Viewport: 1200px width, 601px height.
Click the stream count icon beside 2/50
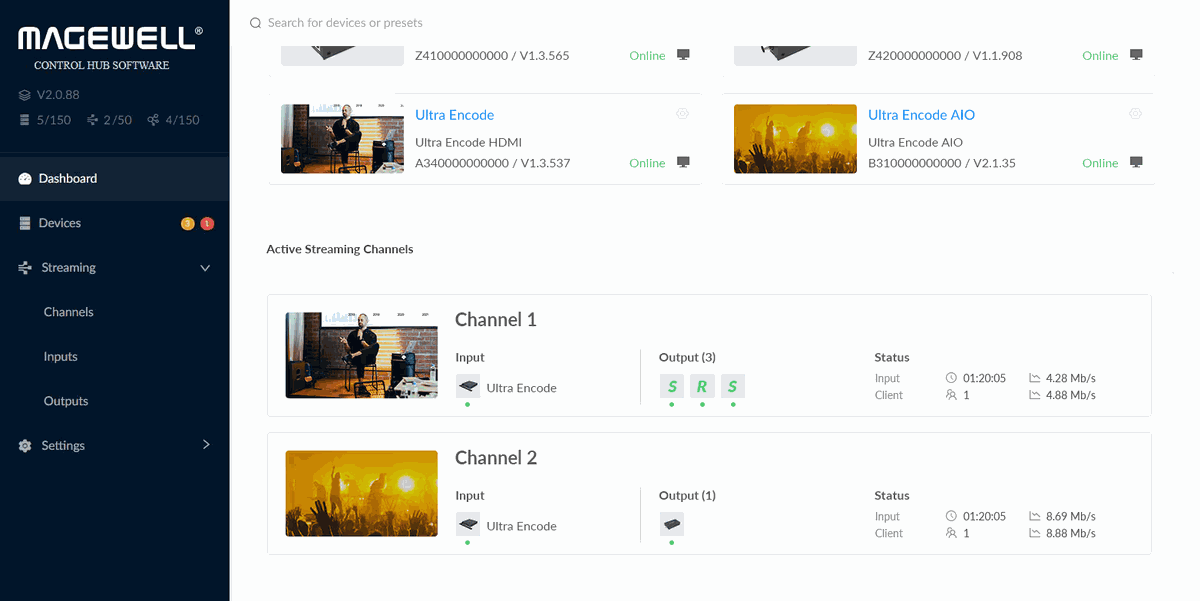pyautogui.click(x=93, y=120)
